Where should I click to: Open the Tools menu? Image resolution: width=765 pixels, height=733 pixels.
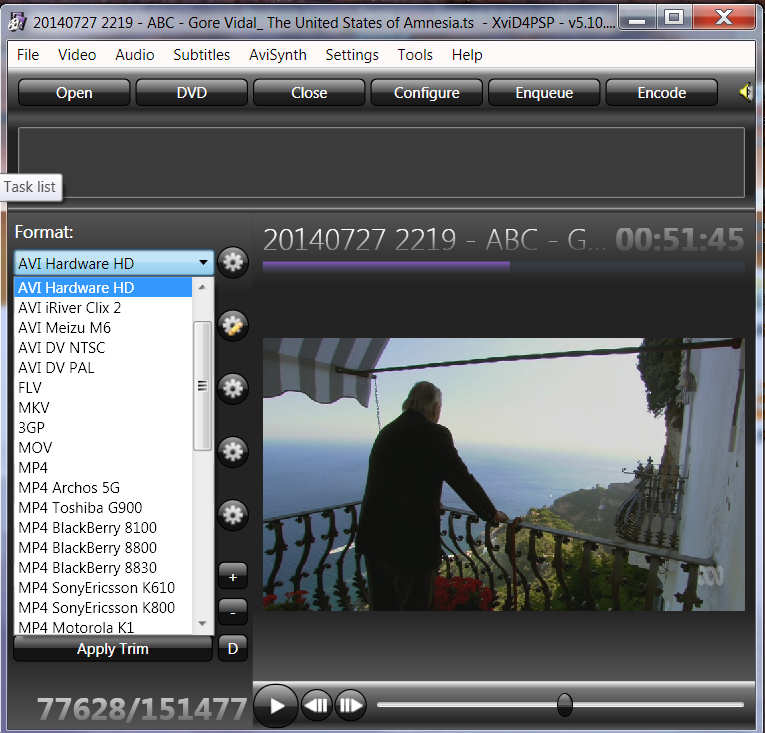(x=415, y=55)
